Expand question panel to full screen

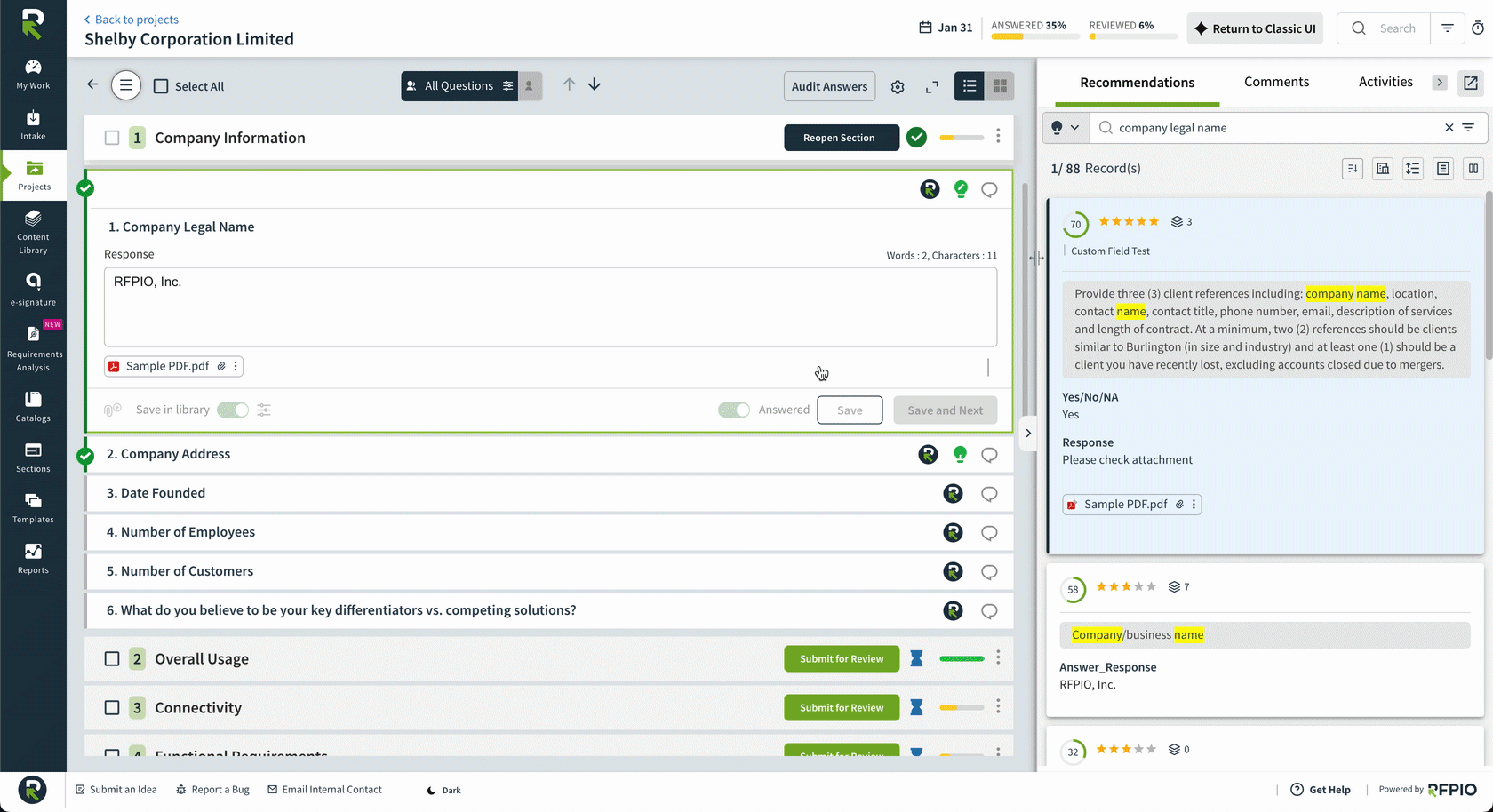pos(932,87)
